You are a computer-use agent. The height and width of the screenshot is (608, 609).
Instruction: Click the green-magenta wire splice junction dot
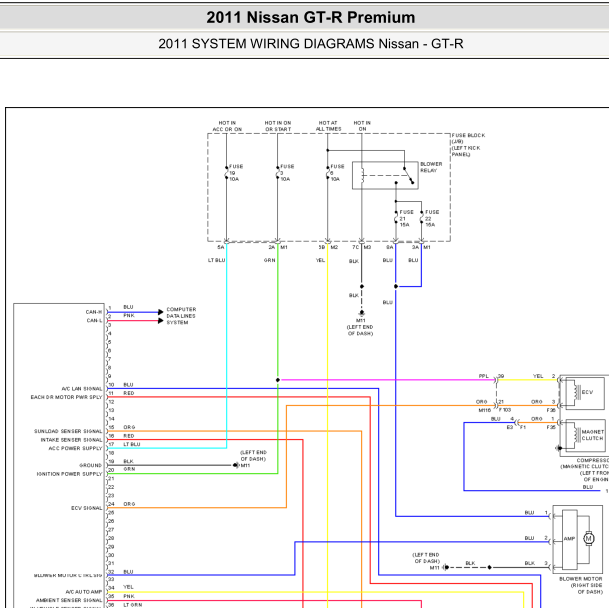coord(278,380)
